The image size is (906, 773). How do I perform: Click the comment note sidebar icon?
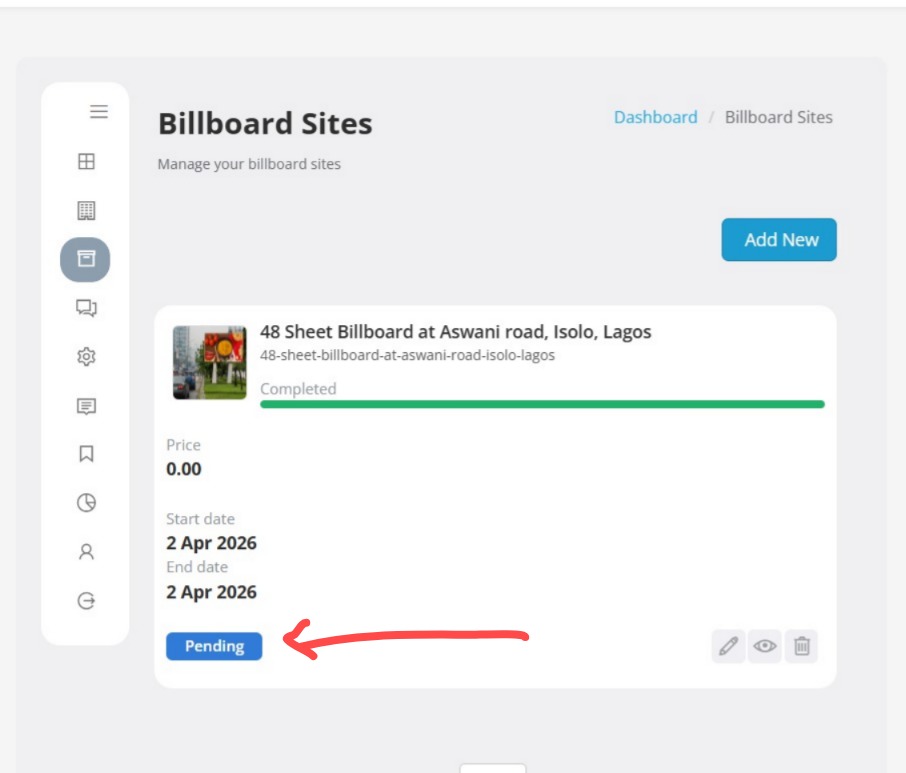(x=86, y=406)
